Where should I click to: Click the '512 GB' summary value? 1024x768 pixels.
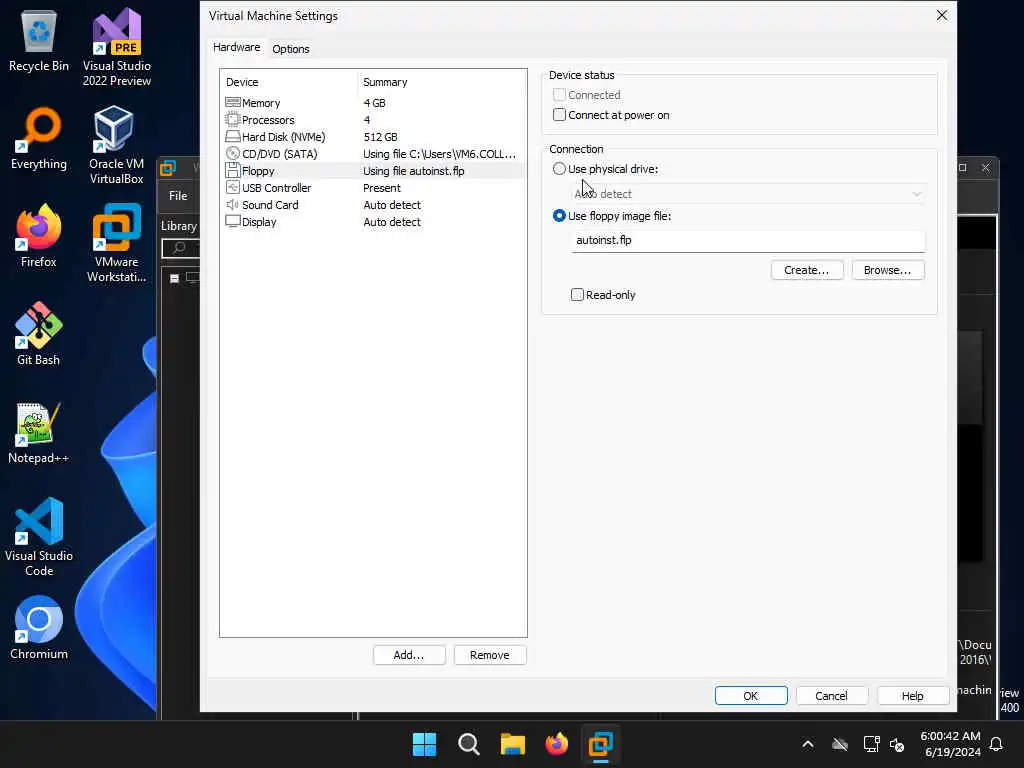coord(380,136)
